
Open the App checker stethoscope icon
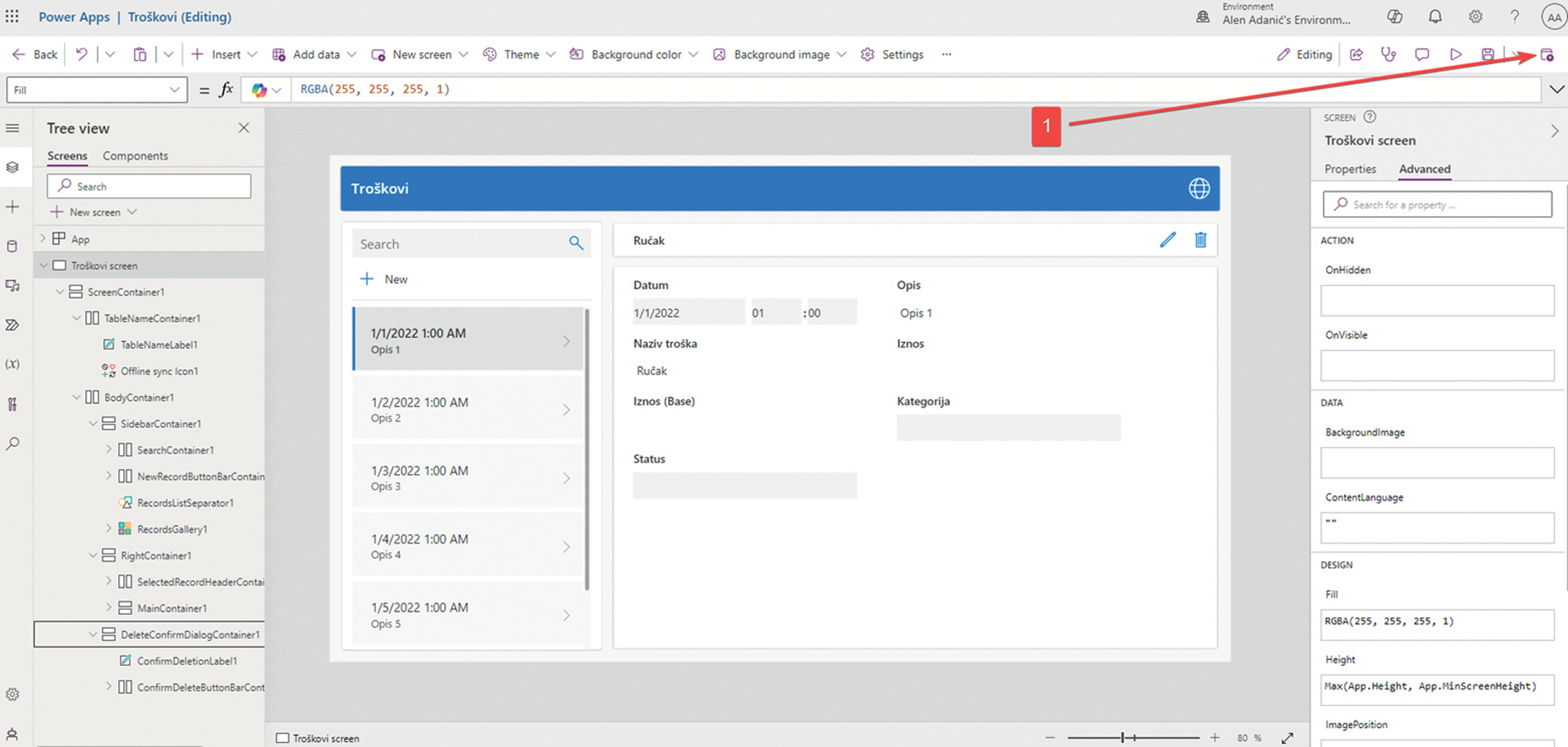(1388, 55)
